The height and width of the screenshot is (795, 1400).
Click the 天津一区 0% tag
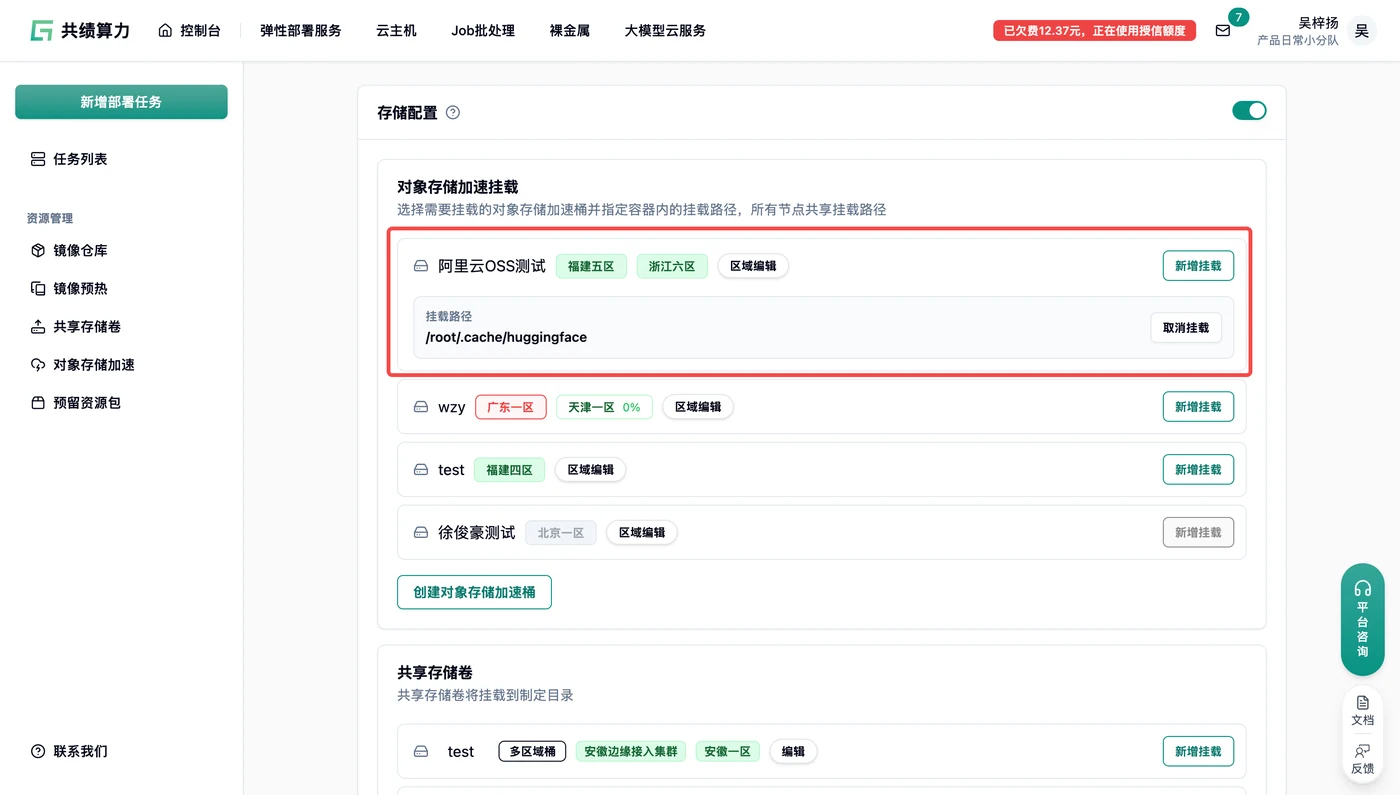[x=604, y=407]
